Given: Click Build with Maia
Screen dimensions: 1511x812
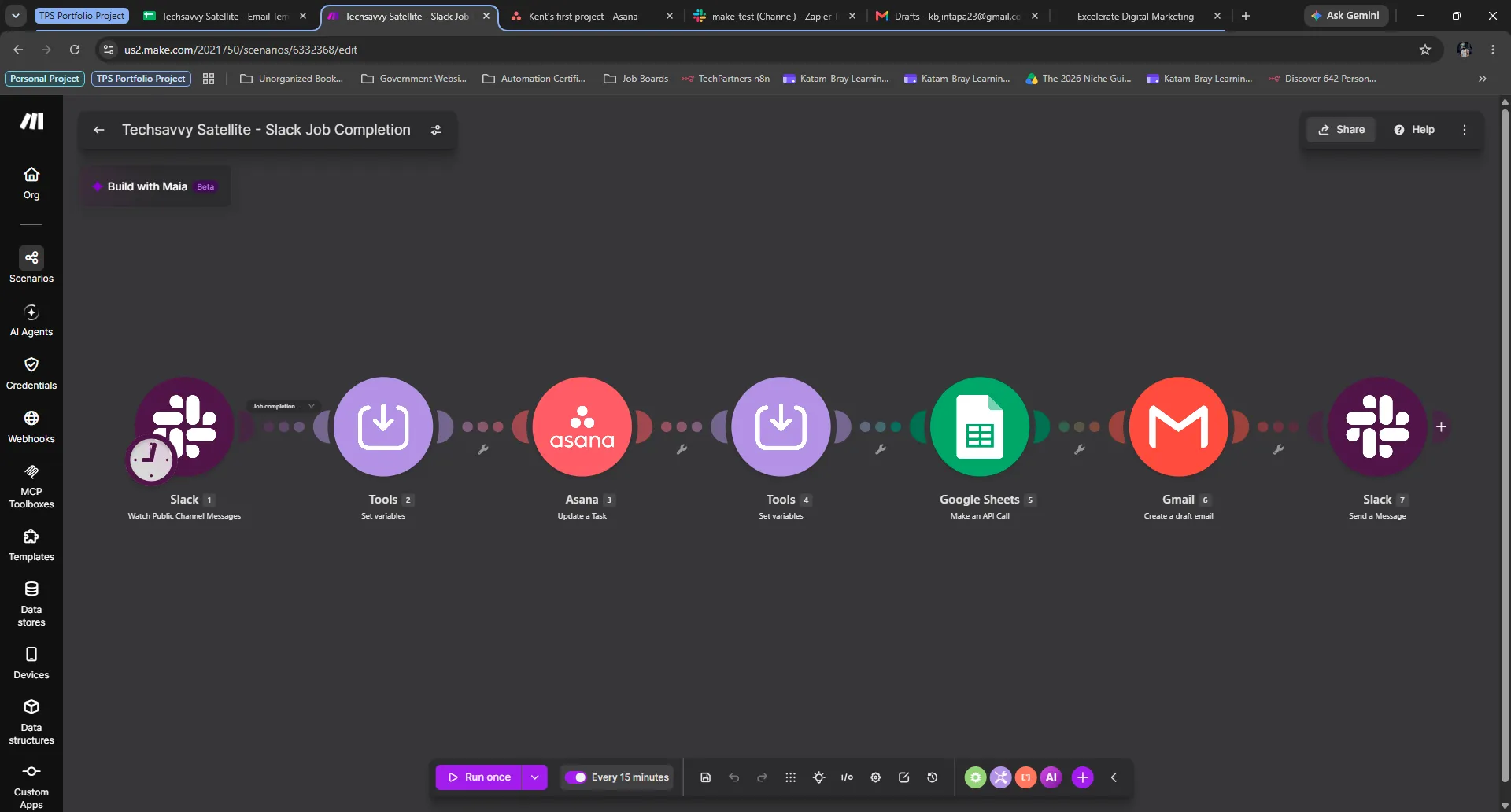Looking at the screenshot, I should [x=154, y=186].
